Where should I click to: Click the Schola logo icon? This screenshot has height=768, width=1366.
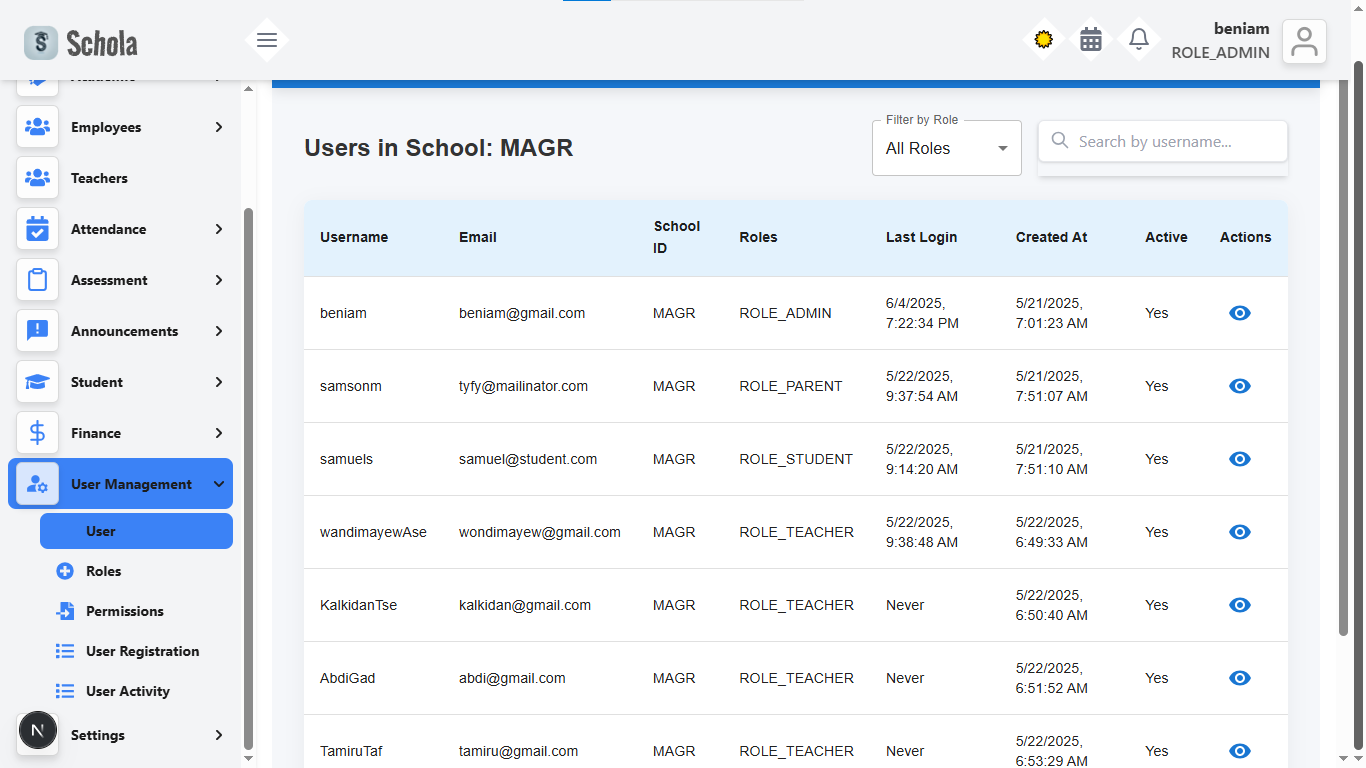pyautogui.click(x=41, y=42)
